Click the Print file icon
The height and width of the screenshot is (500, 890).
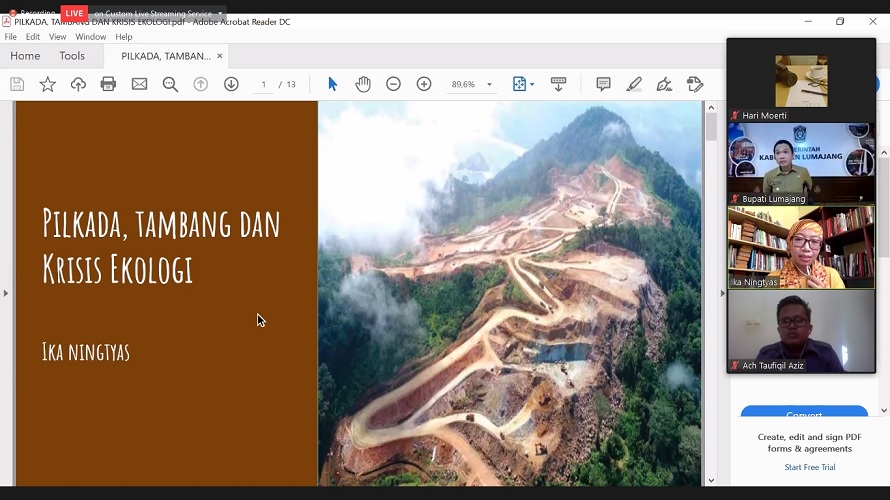[108, 85]
